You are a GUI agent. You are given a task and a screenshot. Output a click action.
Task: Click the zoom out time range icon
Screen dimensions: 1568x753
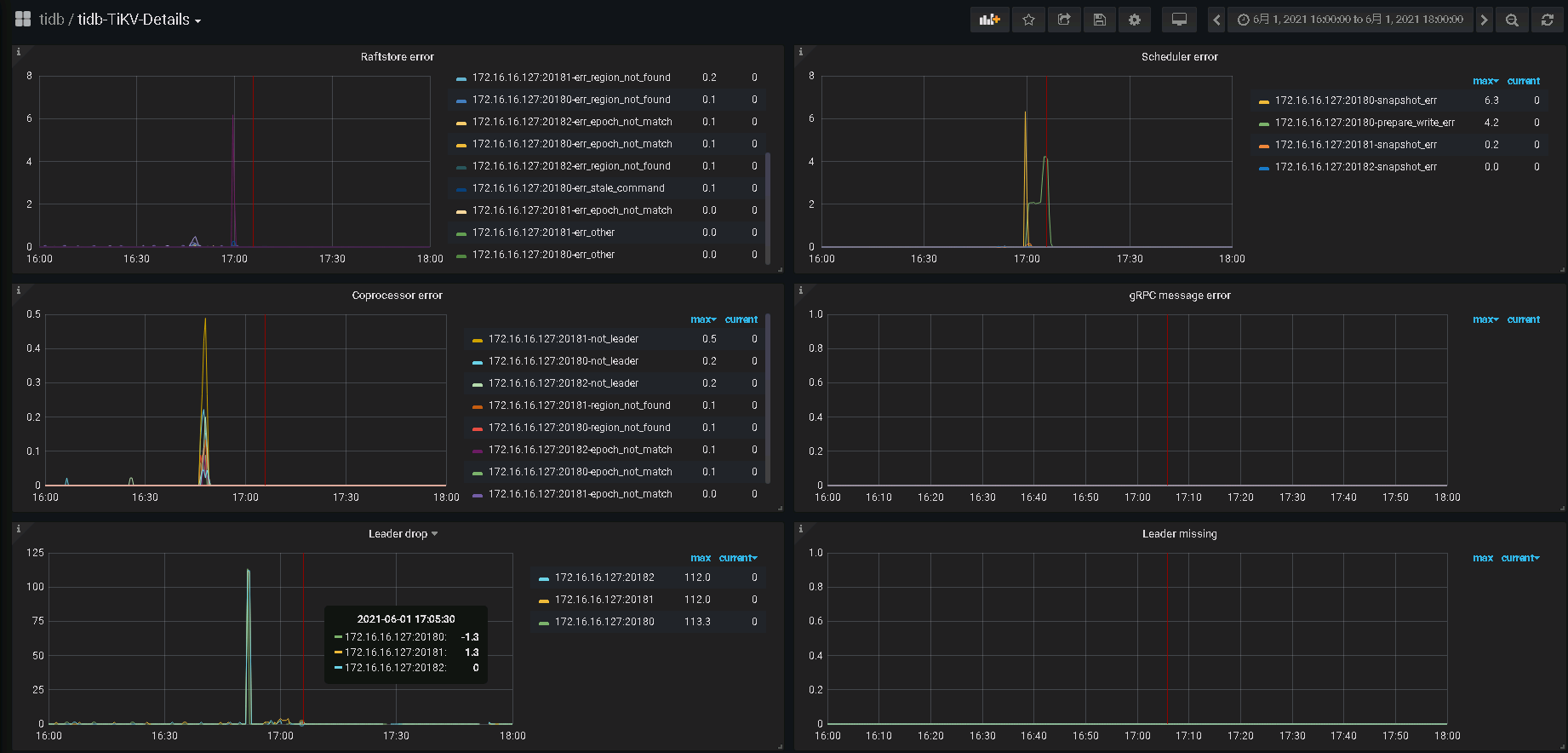tap(1512, 20)
